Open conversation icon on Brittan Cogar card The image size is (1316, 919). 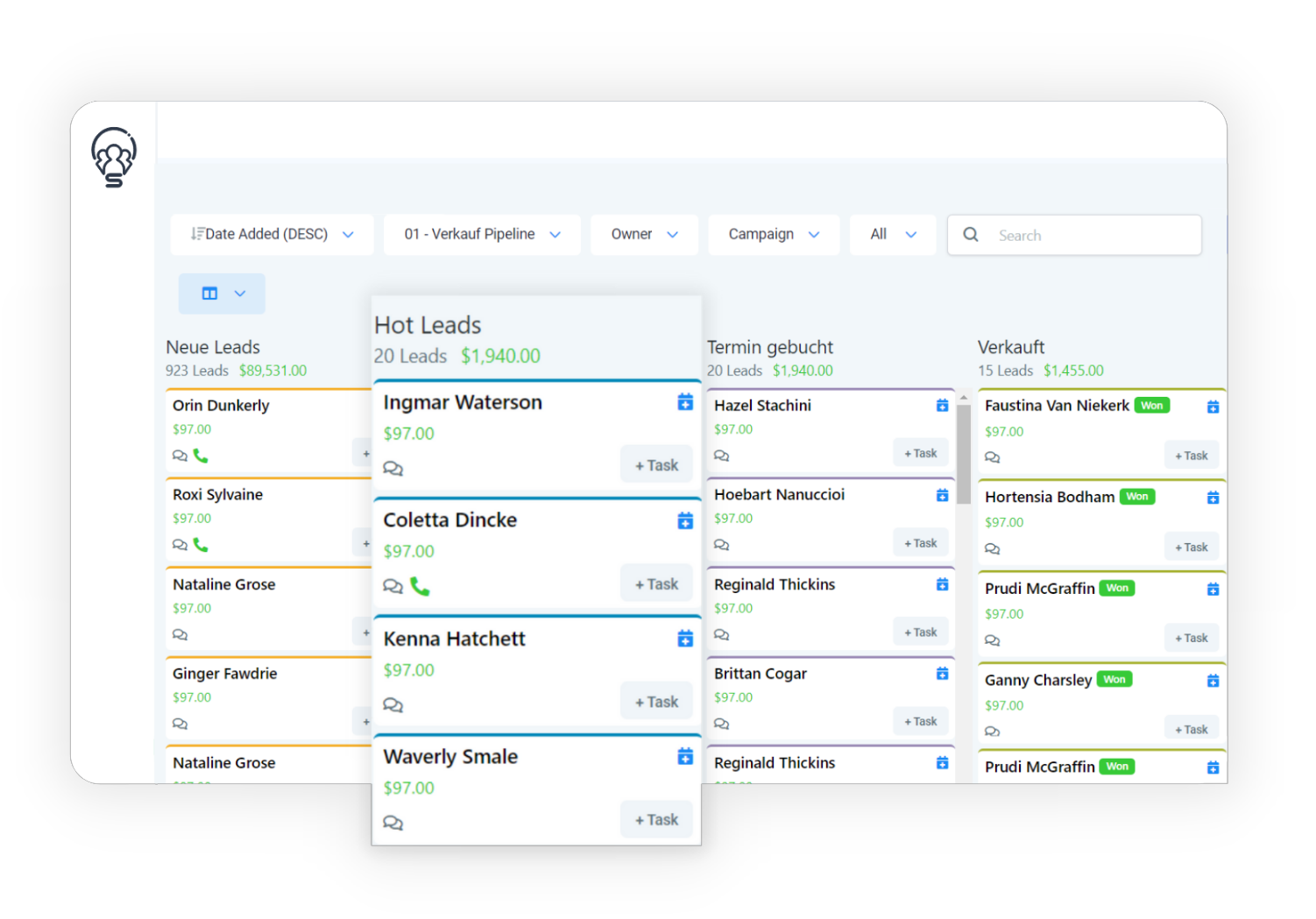coord(721,724)
